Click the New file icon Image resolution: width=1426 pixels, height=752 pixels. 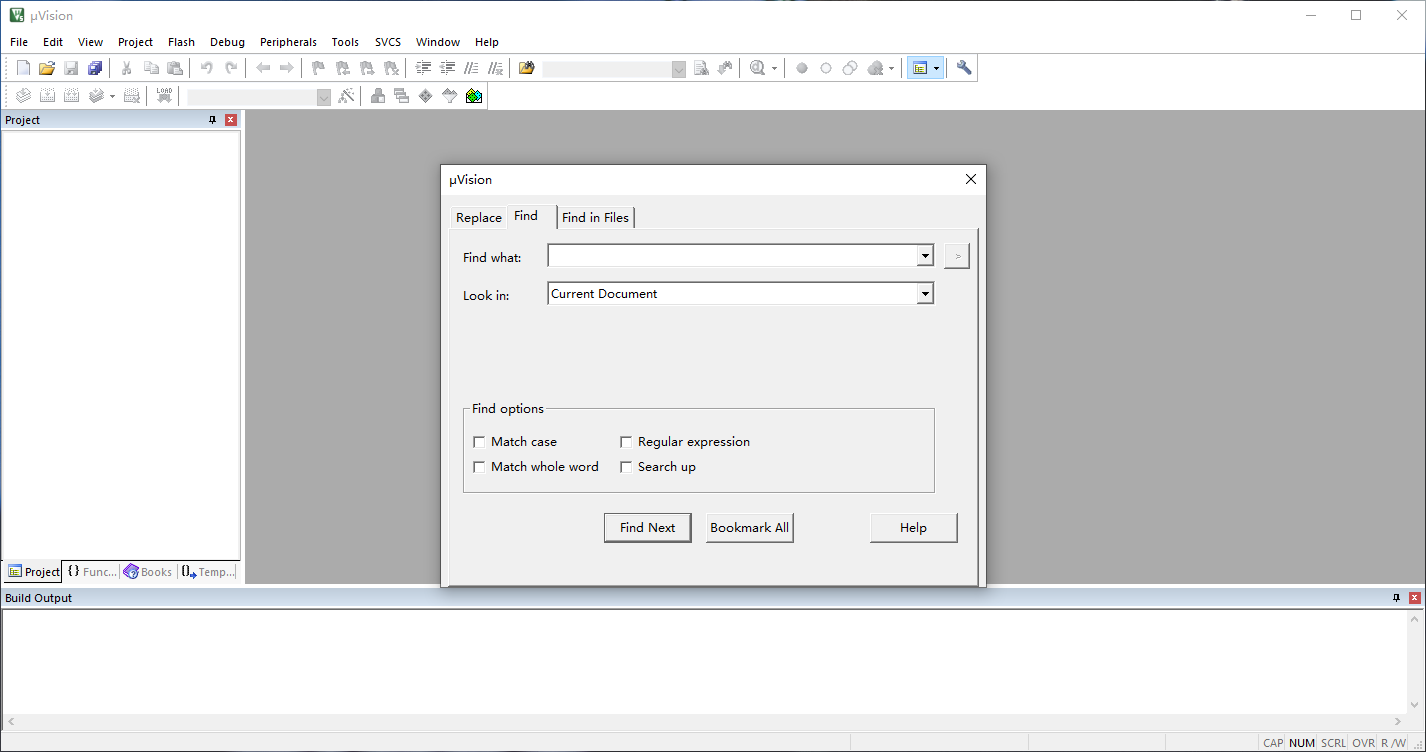23,68
